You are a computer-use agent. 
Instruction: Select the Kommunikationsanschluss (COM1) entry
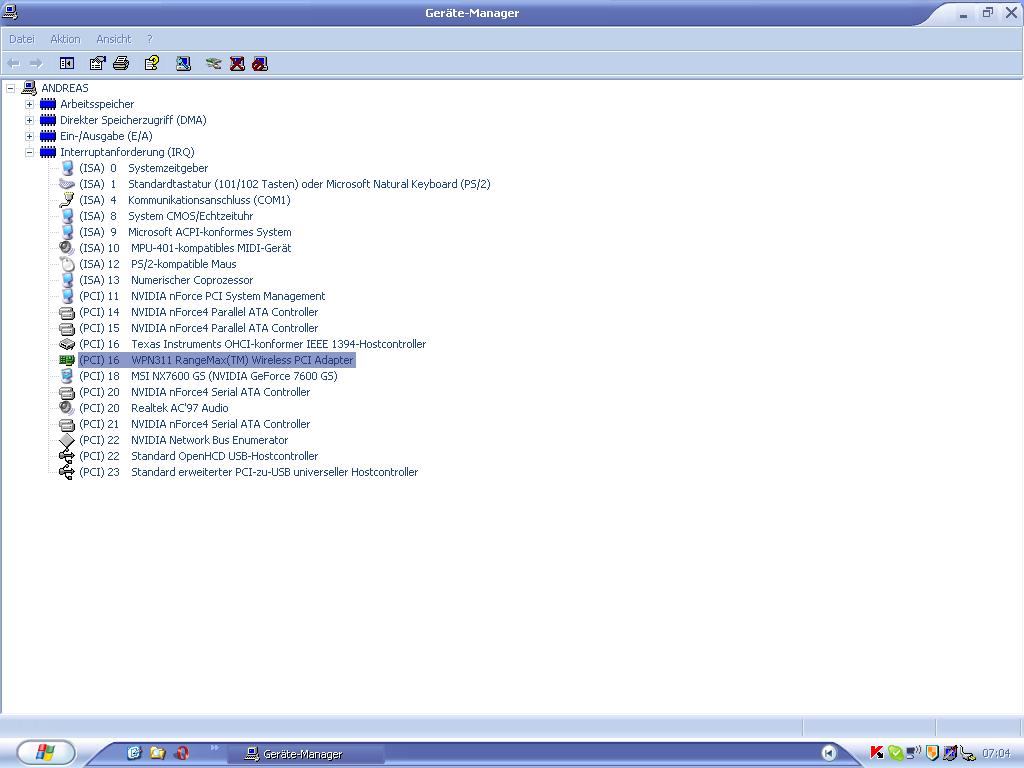184,200
